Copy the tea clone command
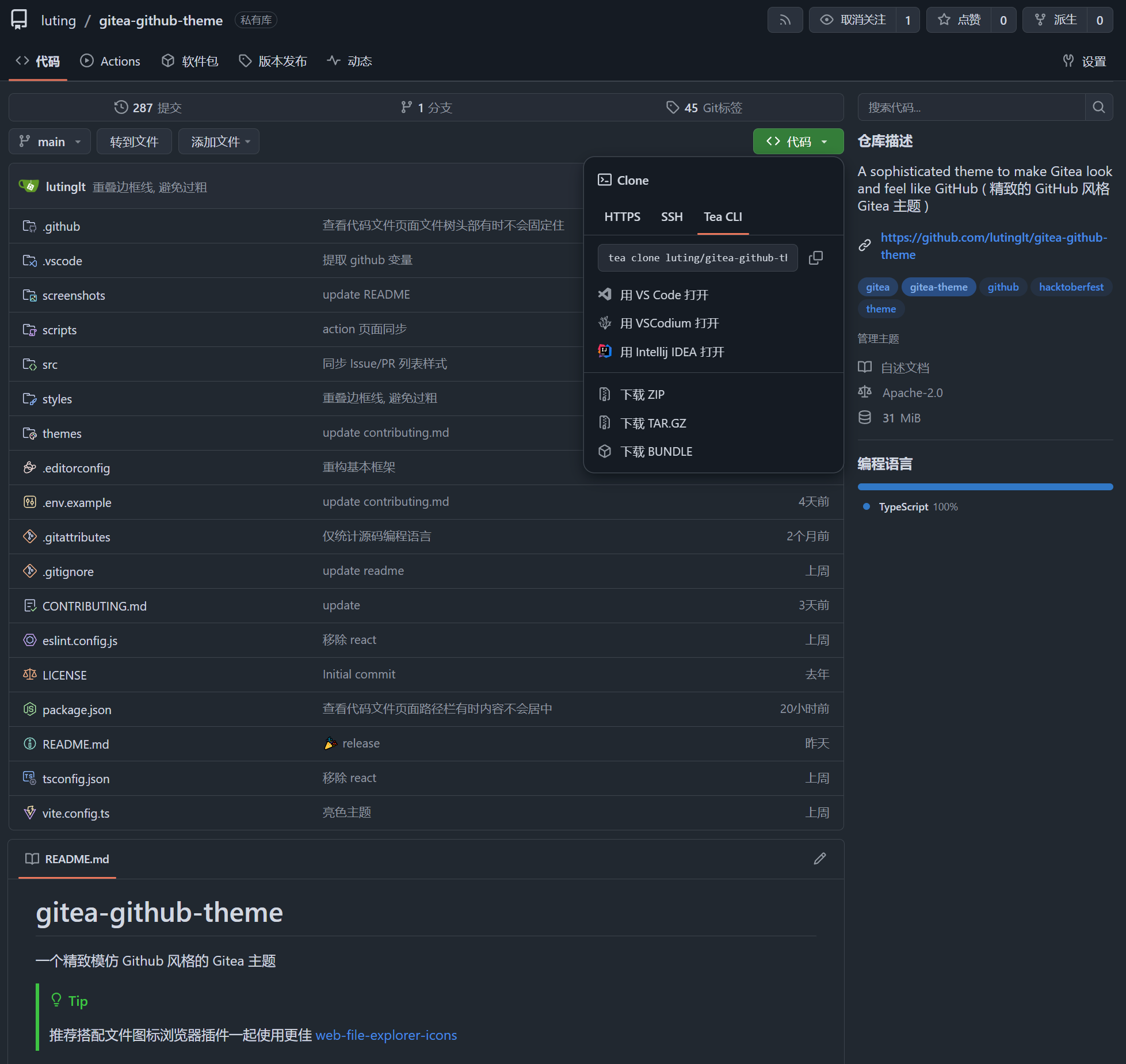The height and width of the screenshot is (1064, 1126). (x=815, y=258)
